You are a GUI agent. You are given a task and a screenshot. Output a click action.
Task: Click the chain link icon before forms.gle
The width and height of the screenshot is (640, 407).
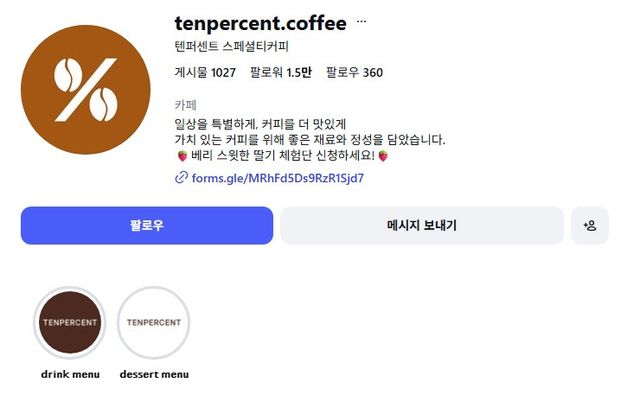tap(181, 178)
